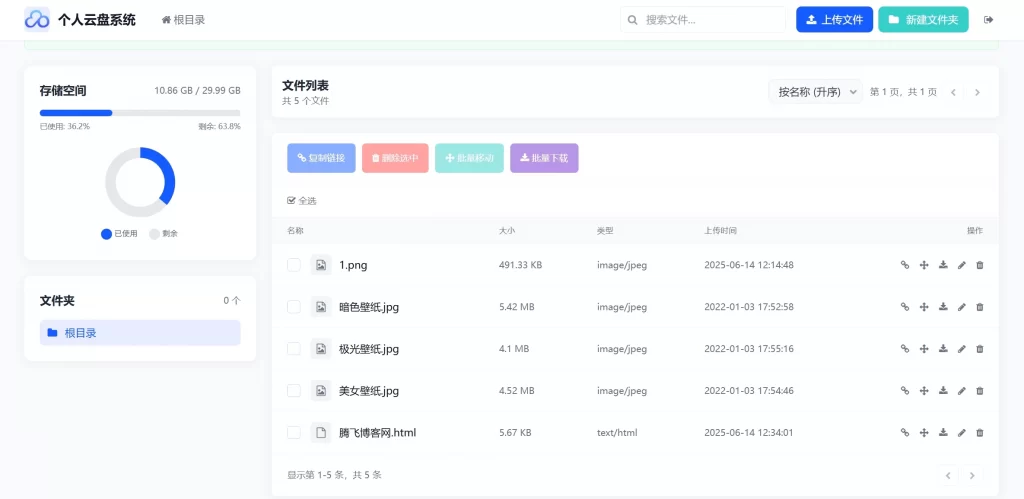Click the cloud logo of 个人云盘系统
The width and height of the screenshot is (1024, 499).
37,20
